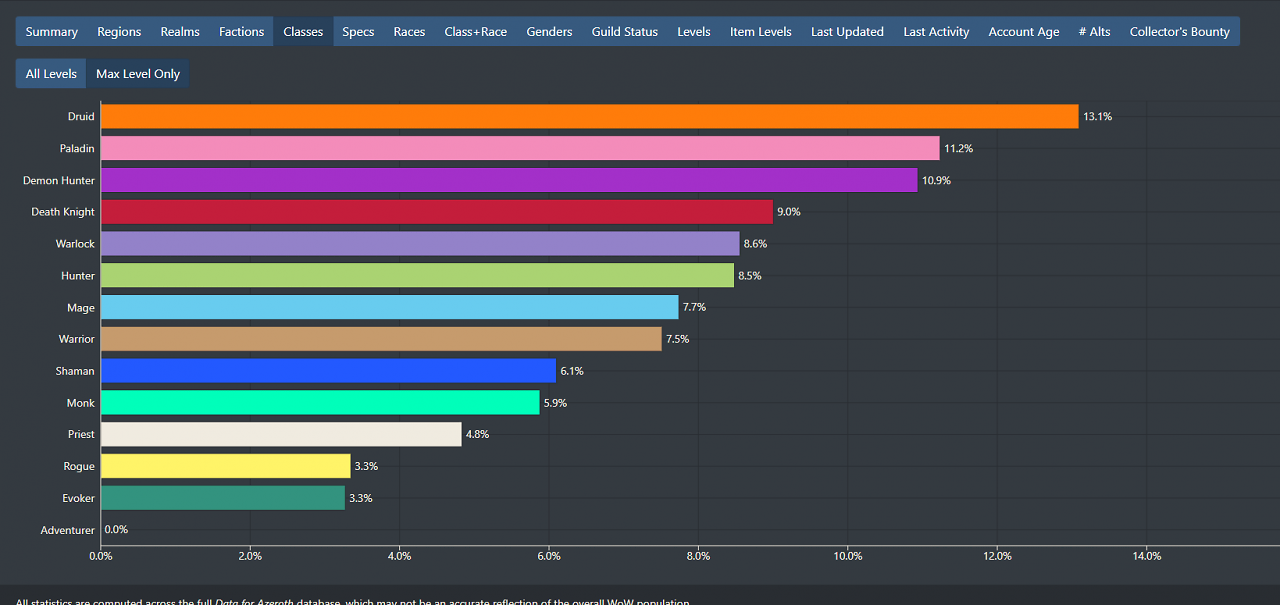The height and width of the screenshot is (605, 1280).
Task: Click the orange Druid bar
Action: (589, 116)
